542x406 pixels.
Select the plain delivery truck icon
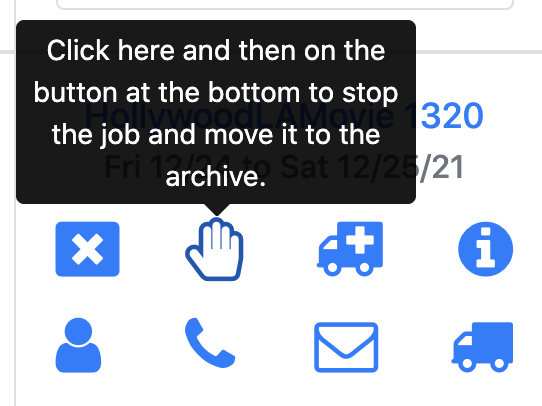pos(483,347)
